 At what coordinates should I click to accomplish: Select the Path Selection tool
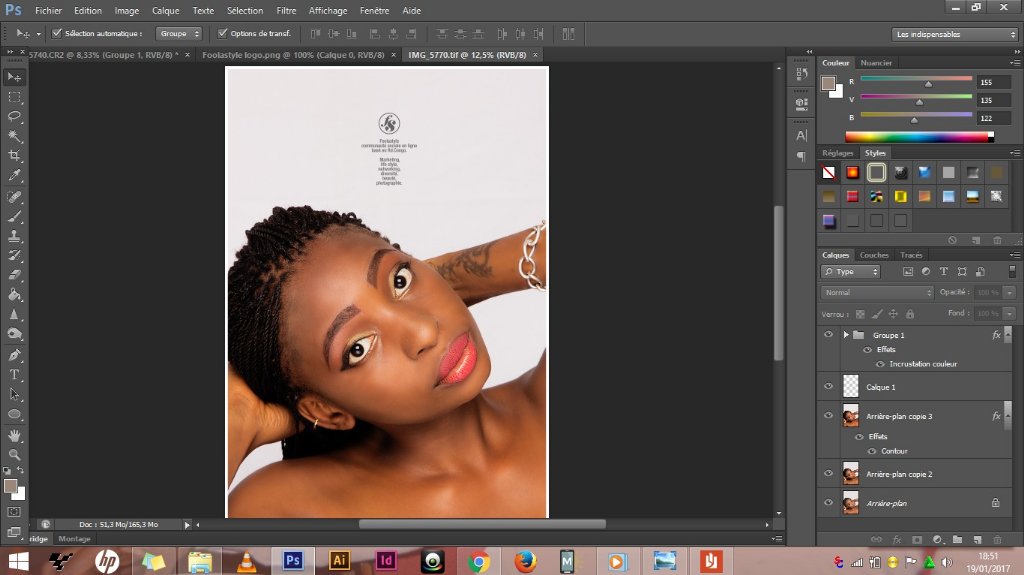[x=14, y=394]
